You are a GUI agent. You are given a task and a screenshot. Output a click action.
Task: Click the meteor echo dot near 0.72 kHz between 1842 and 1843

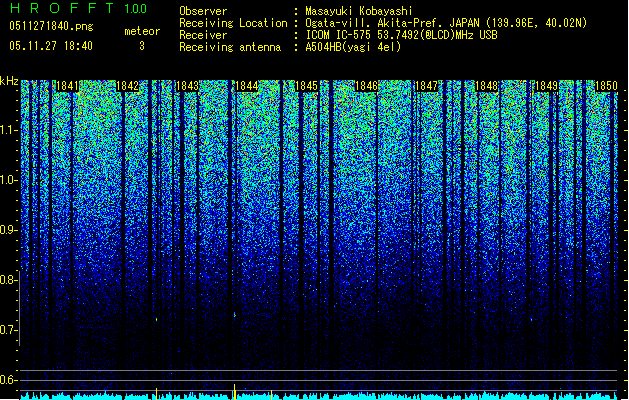pos(156,319)
